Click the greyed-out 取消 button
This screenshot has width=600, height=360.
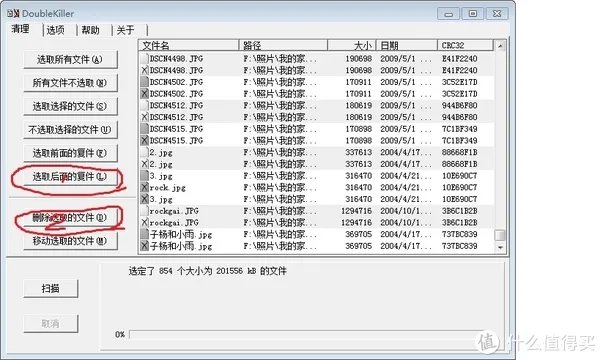(x=51, y=324)
